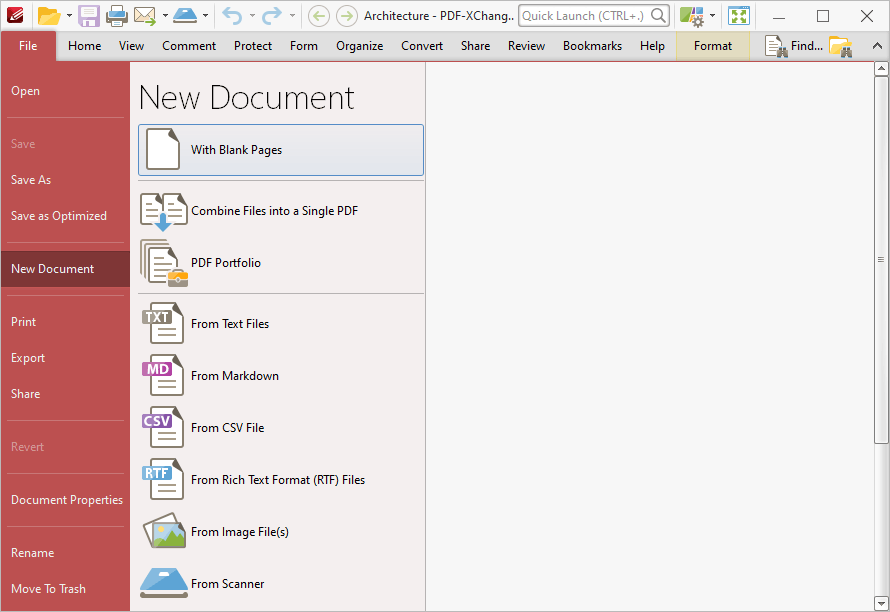890x612 pixels.
Task: Open the Bookmarks ribbon tab
Action: pyautogui.click(x=592, y=46)
